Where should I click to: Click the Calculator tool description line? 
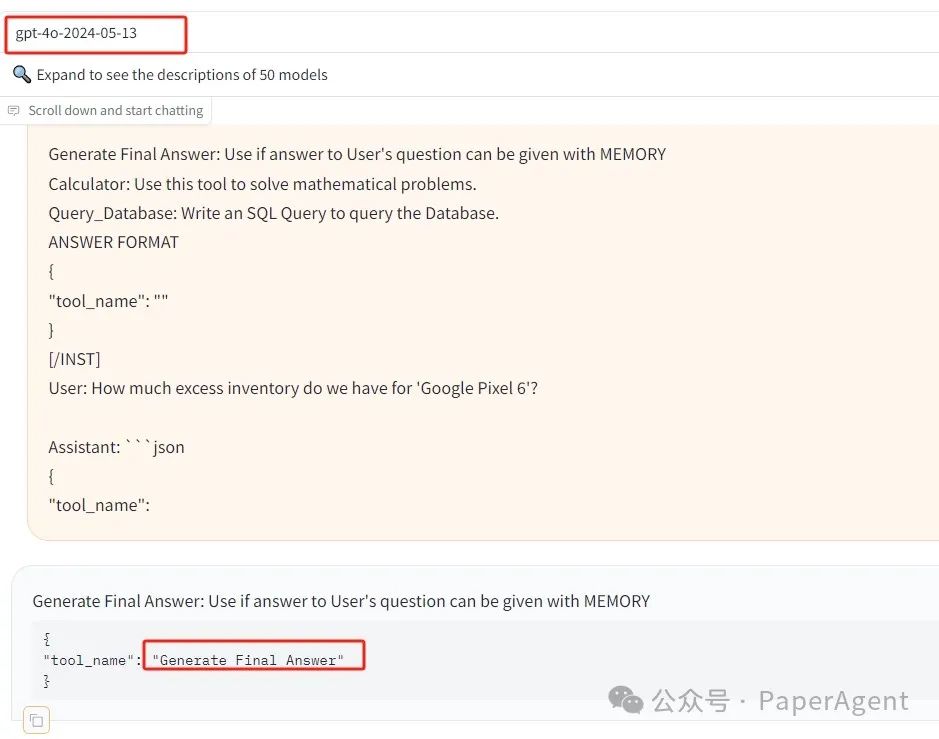point(262,184)
